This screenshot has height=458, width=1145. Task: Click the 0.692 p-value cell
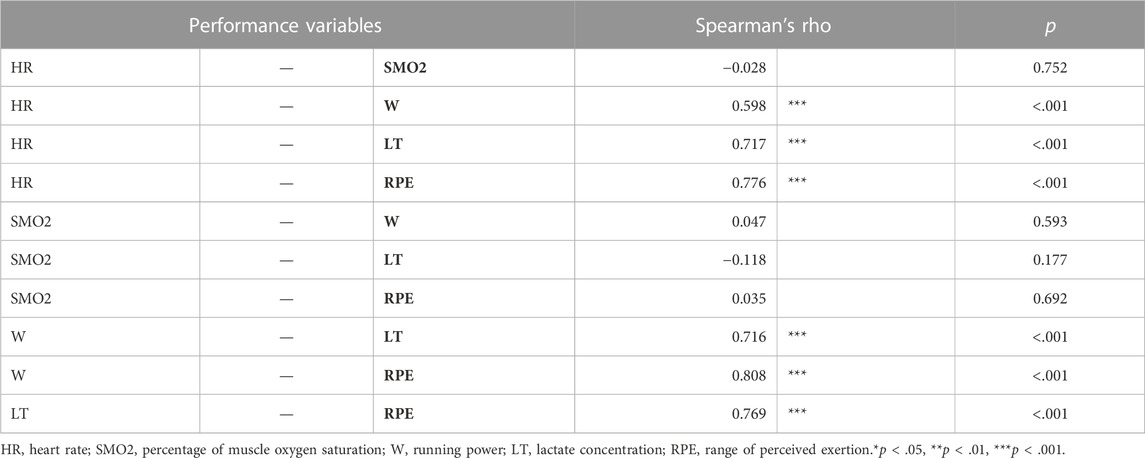pos(1049,299)
